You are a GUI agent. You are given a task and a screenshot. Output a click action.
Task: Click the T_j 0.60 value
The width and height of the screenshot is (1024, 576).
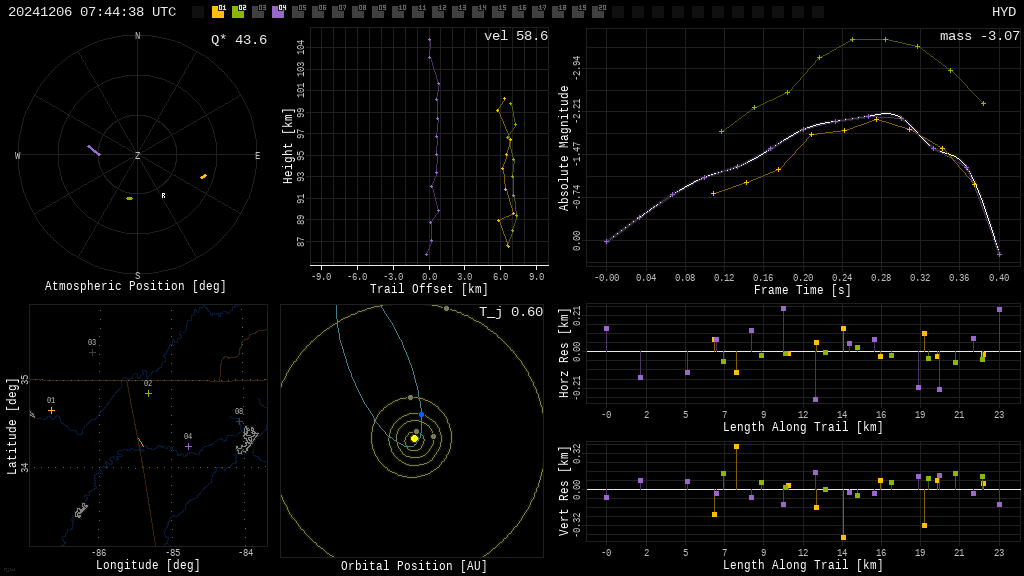(510, 312)
